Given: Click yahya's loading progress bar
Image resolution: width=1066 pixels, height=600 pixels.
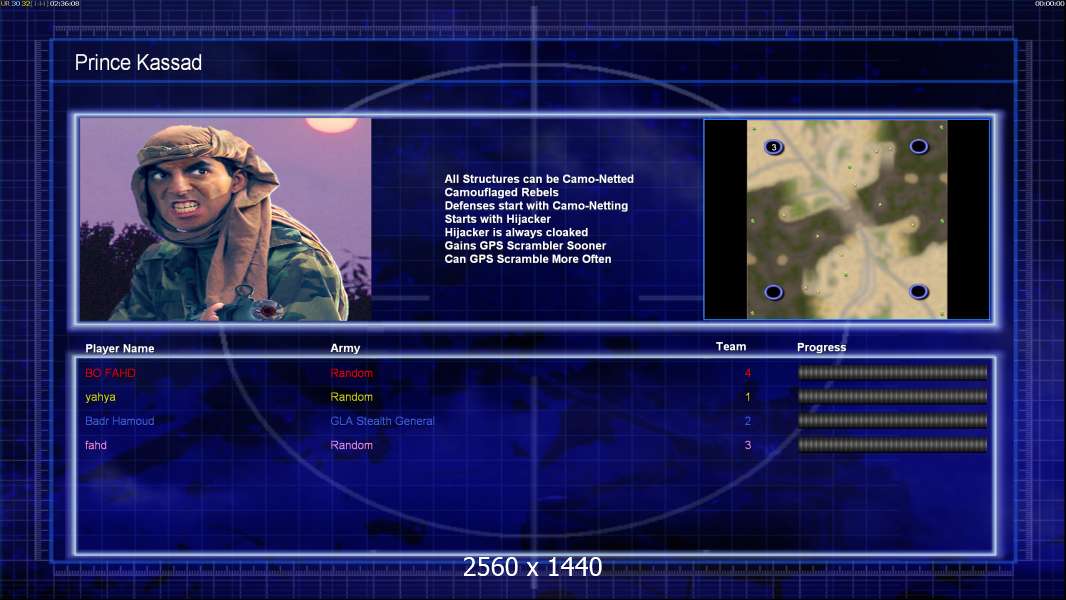Looking at the screenshot, I should (893, 396).
